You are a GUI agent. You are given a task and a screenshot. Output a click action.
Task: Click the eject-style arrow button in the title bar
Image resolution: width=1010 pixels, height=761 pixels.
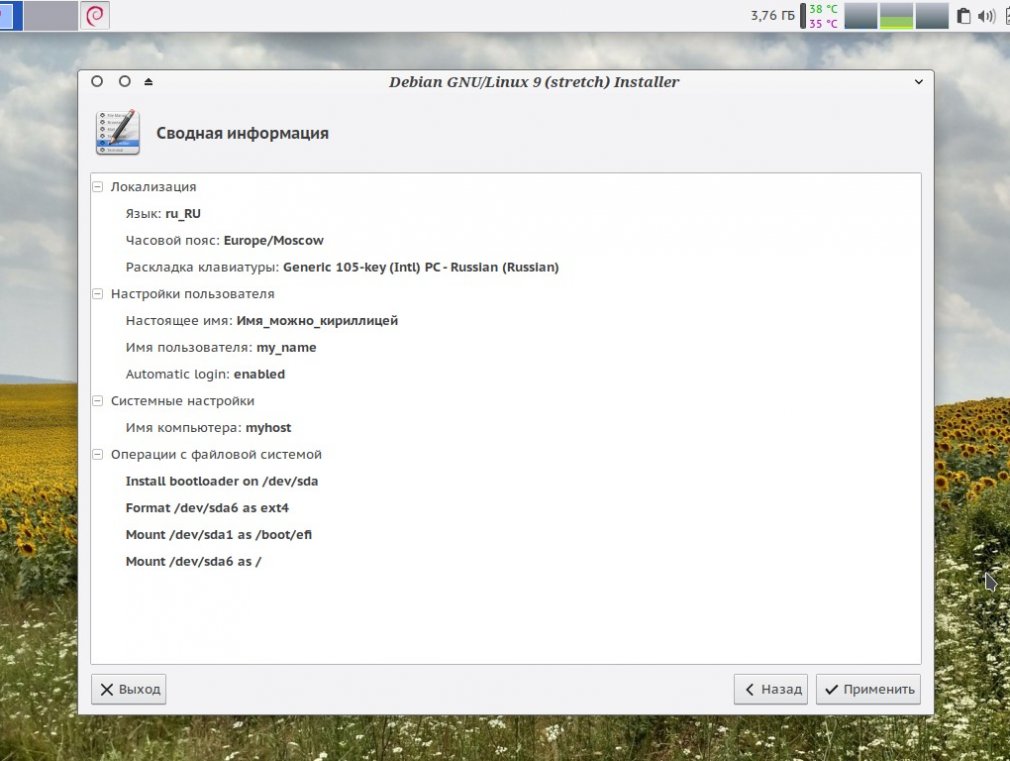coord(148,82)
